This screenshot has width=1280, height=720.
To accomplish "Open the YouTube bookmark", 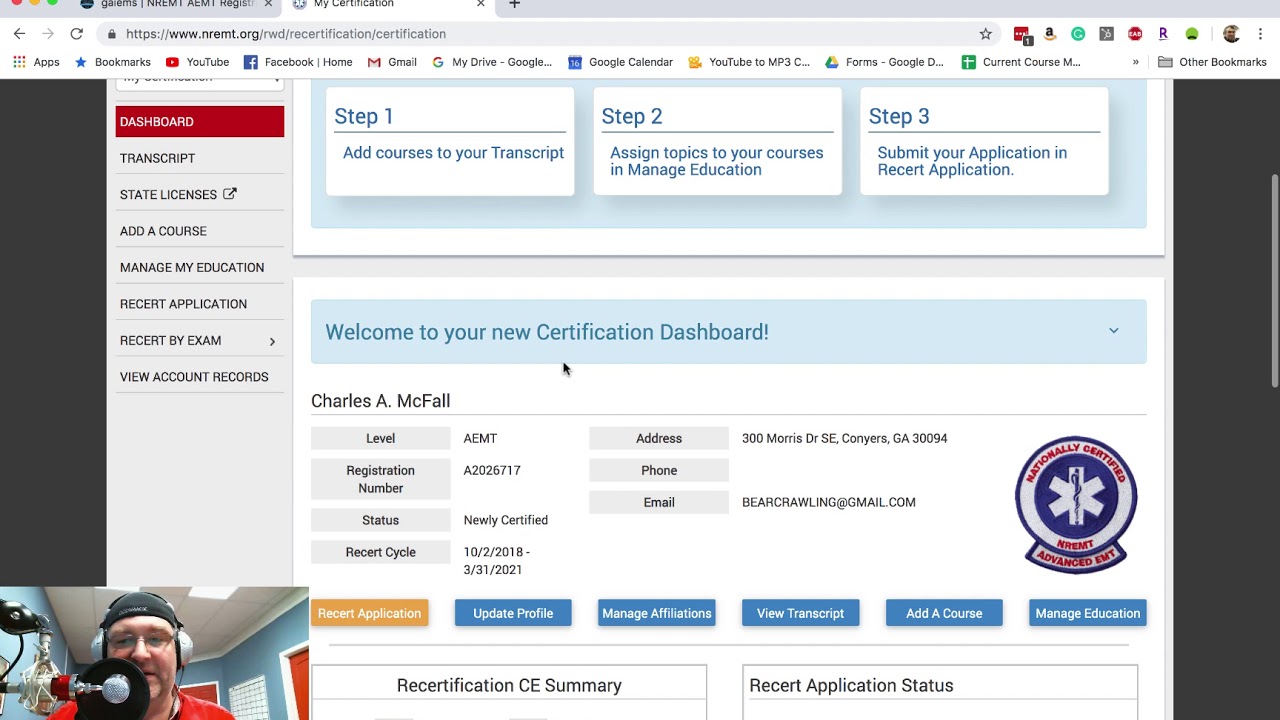I will pyautogui.click(x=197, y=62).
